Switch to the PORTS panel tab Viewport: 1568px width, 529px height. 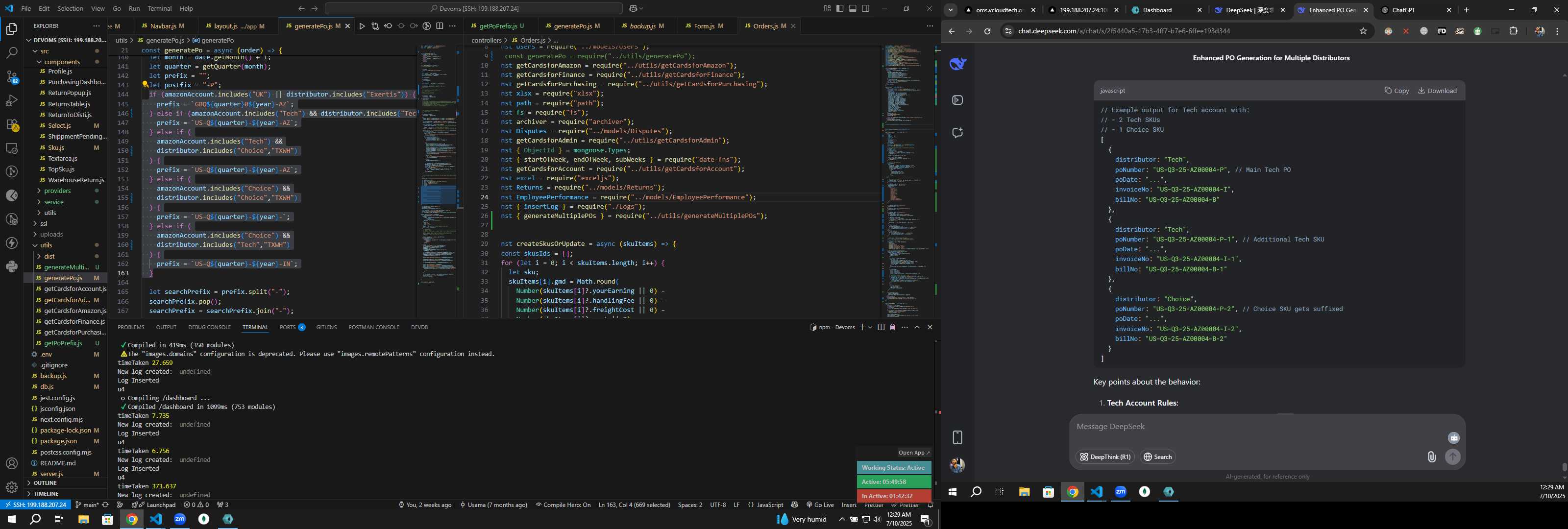click(x=292, y=328)
